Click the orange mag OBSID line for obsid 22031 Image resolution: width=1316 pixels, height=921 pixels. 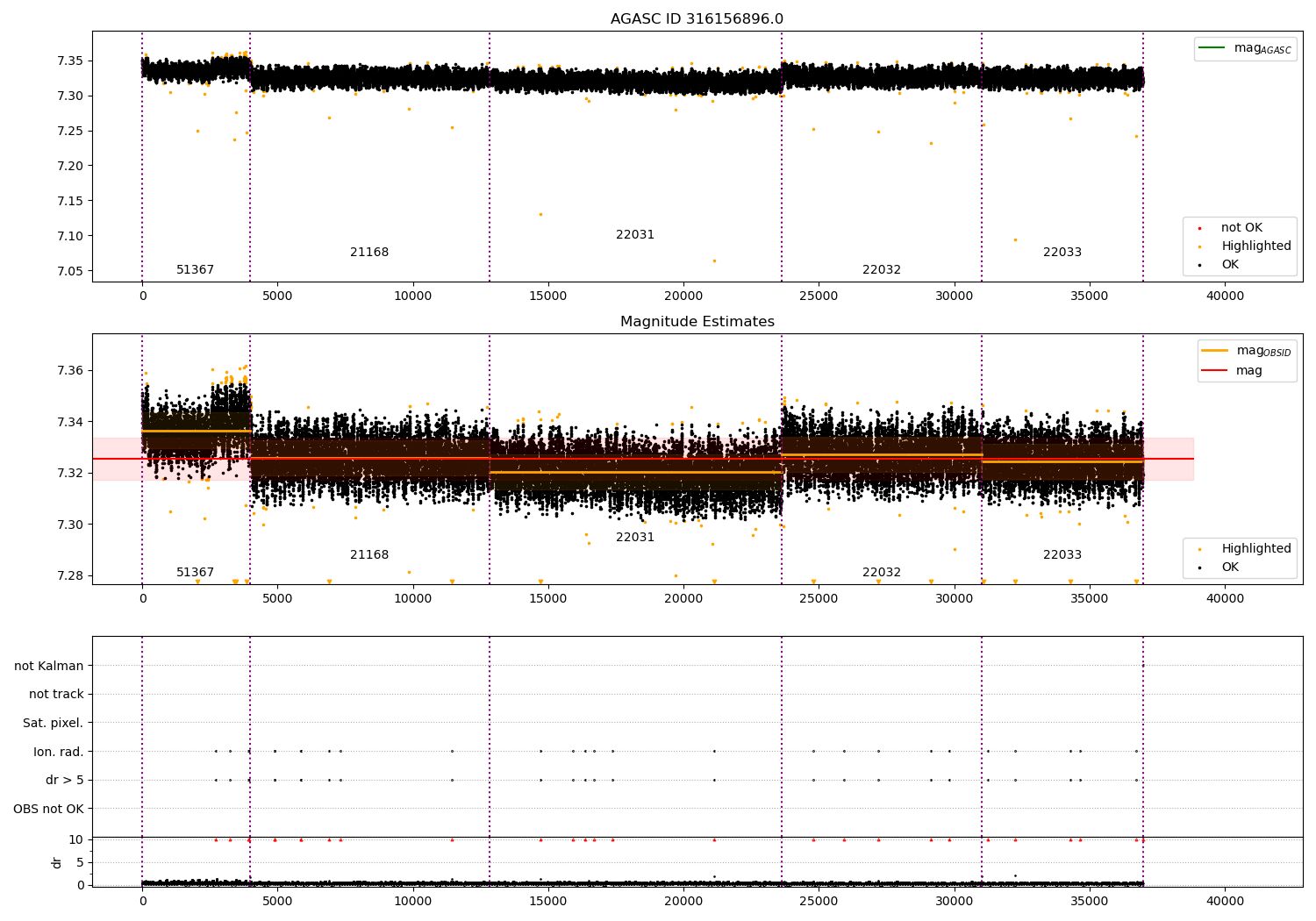[x=635, y=473]
